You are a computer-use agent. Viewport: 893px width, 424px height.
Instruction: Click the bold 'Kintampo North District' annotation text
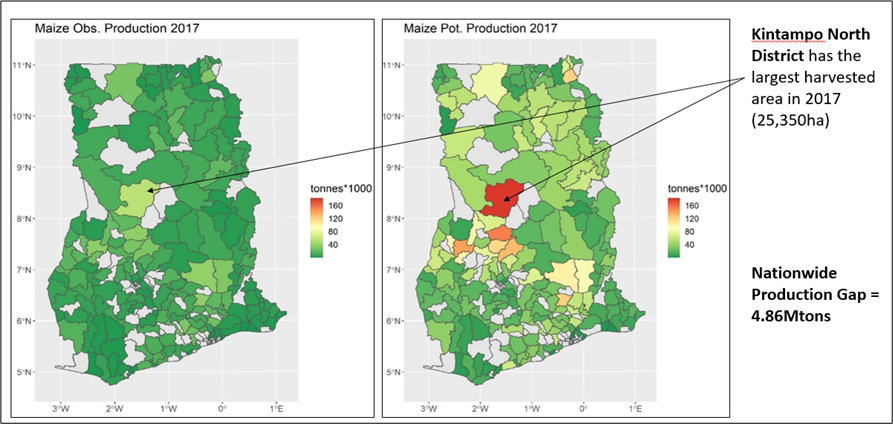pos(802,44)
